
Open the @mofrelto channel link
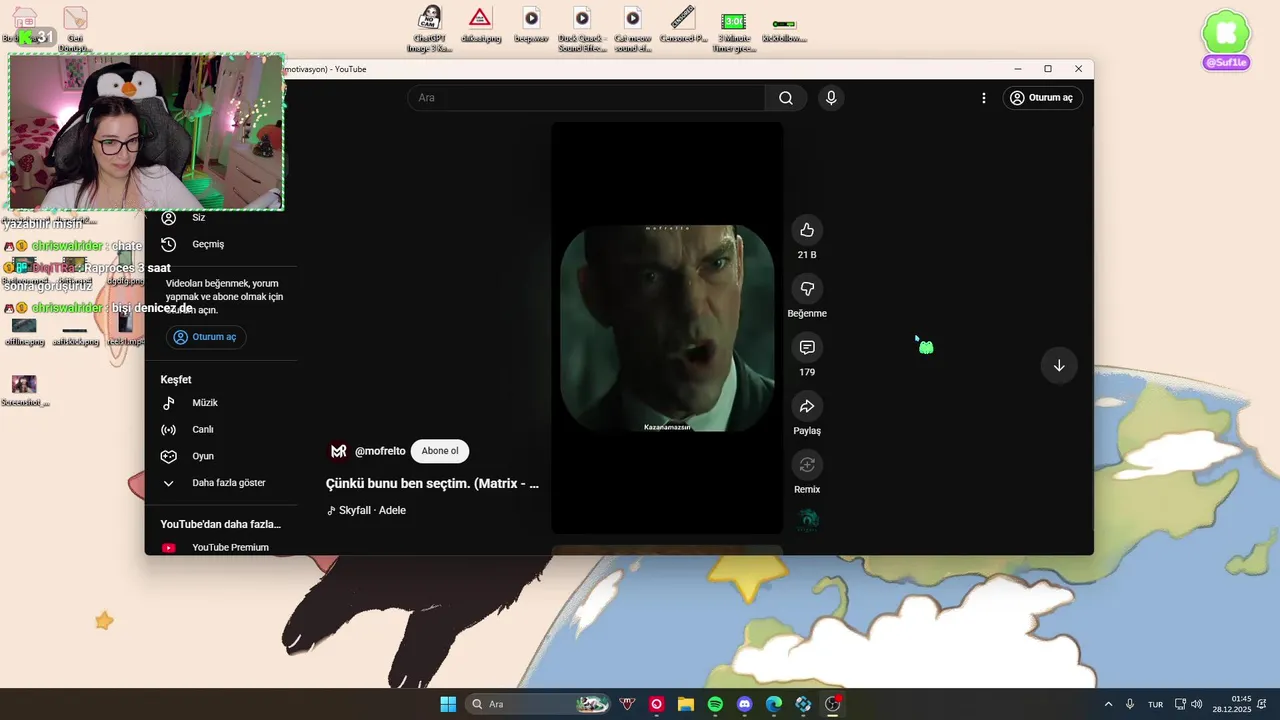(380, 451)
